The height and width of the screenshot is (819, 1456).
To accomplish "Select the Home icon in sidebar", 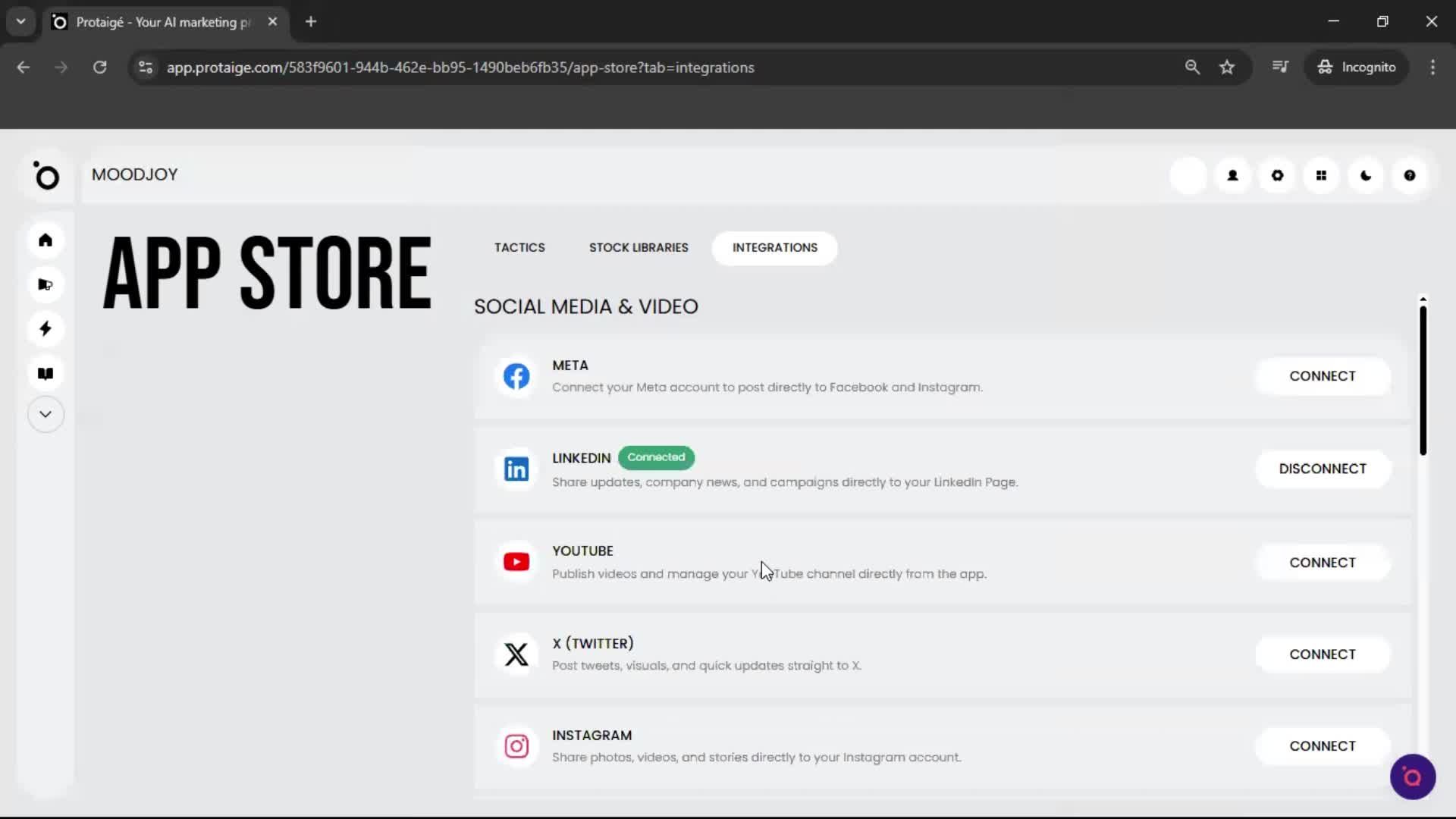I will tap(45, 240).
